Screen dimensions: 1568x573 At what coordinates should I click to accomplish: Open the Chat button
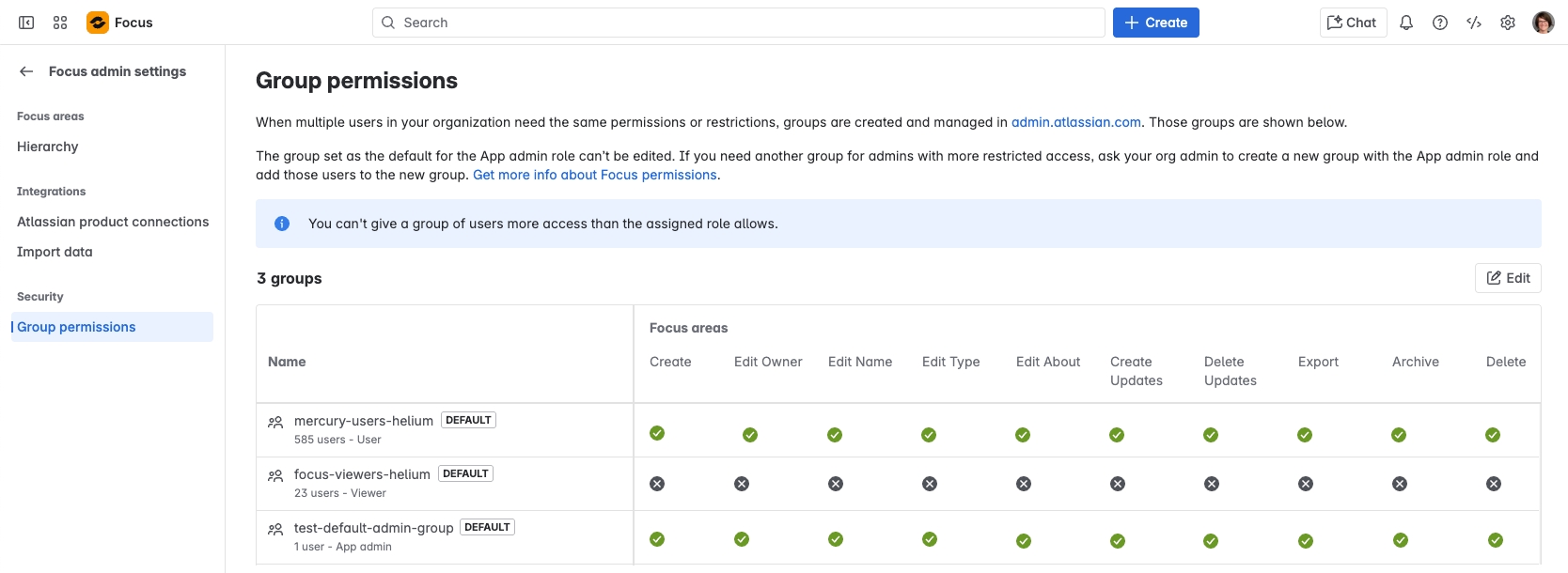pos(1353,23)
